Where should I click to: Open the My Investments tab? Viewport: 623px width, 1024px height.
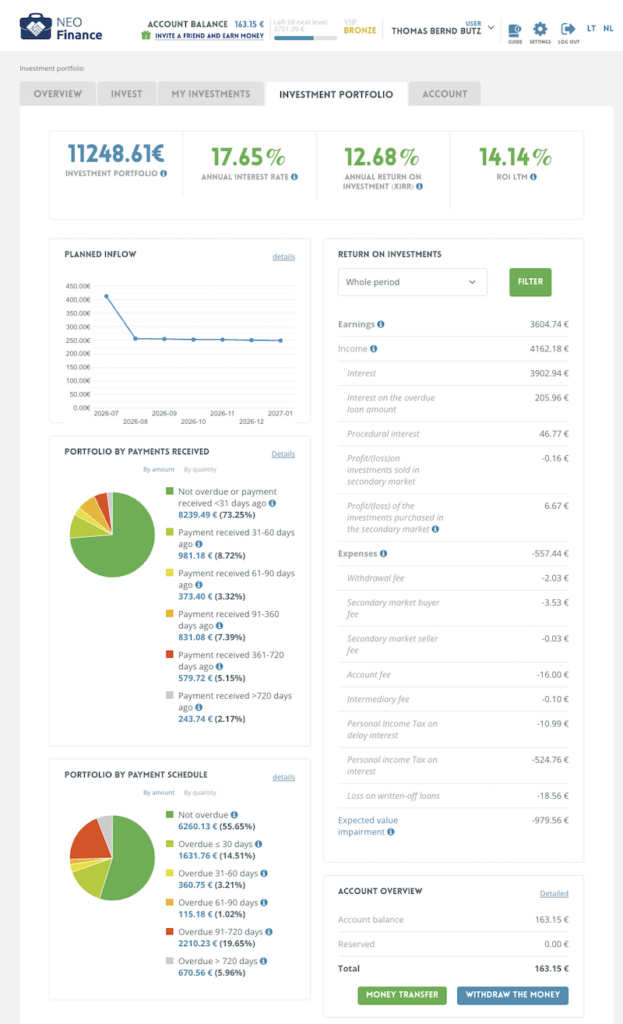[211, 94]
